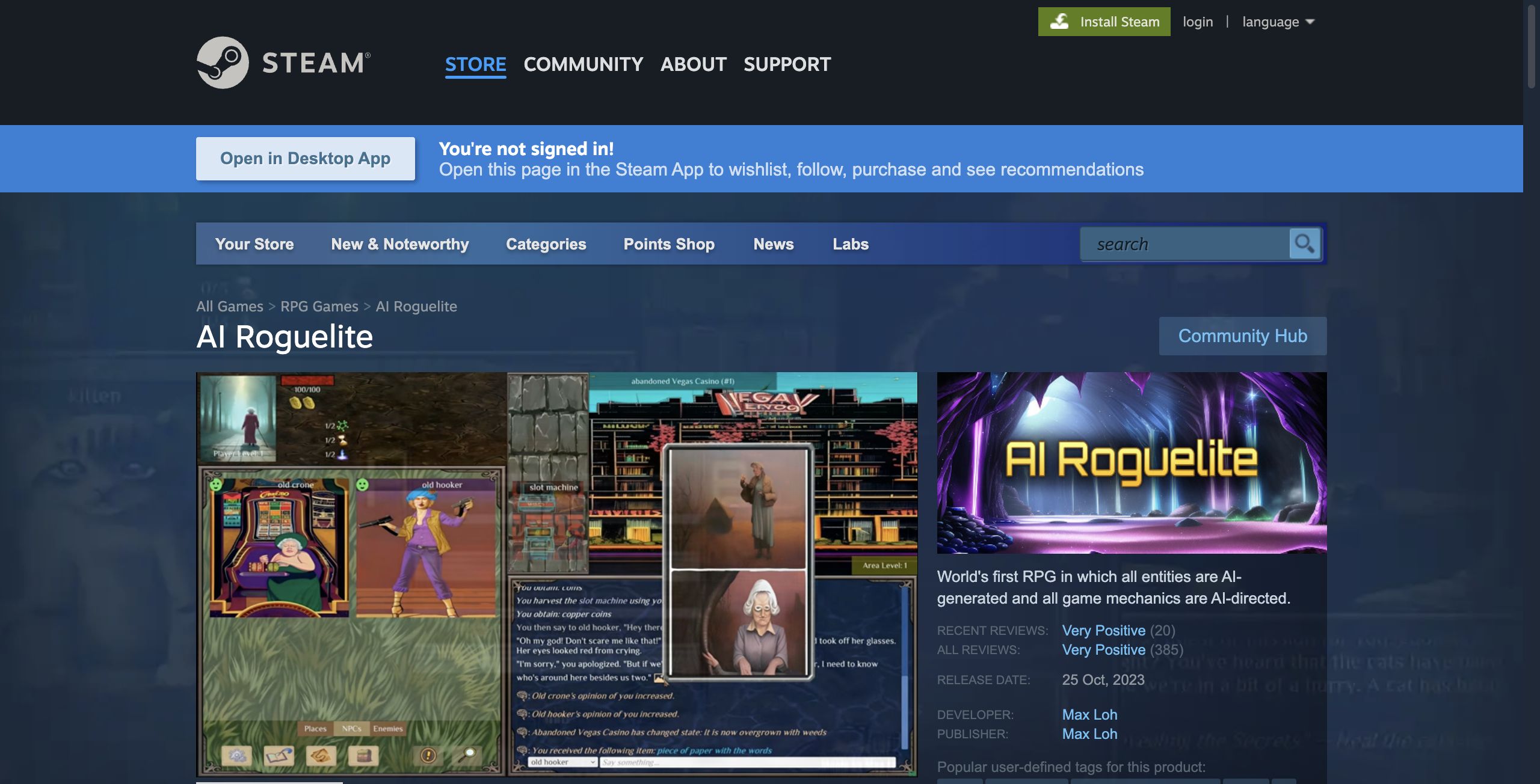Open the Labs tab
The width and height of the screenshot is (1540, 784).
[x=851, y=243]
